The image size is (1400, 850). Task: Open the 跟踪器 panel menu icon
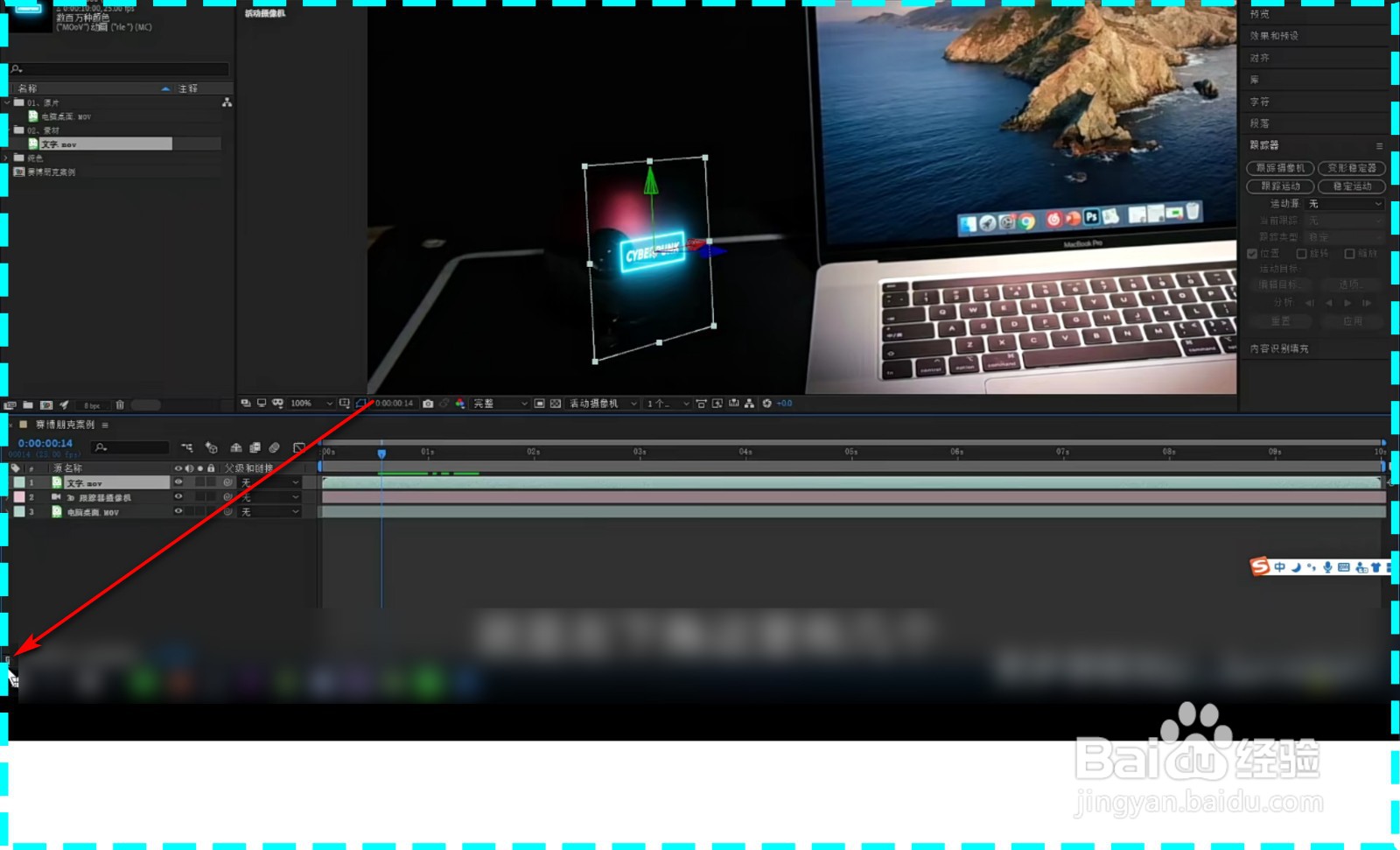(x=1379, y=146)
